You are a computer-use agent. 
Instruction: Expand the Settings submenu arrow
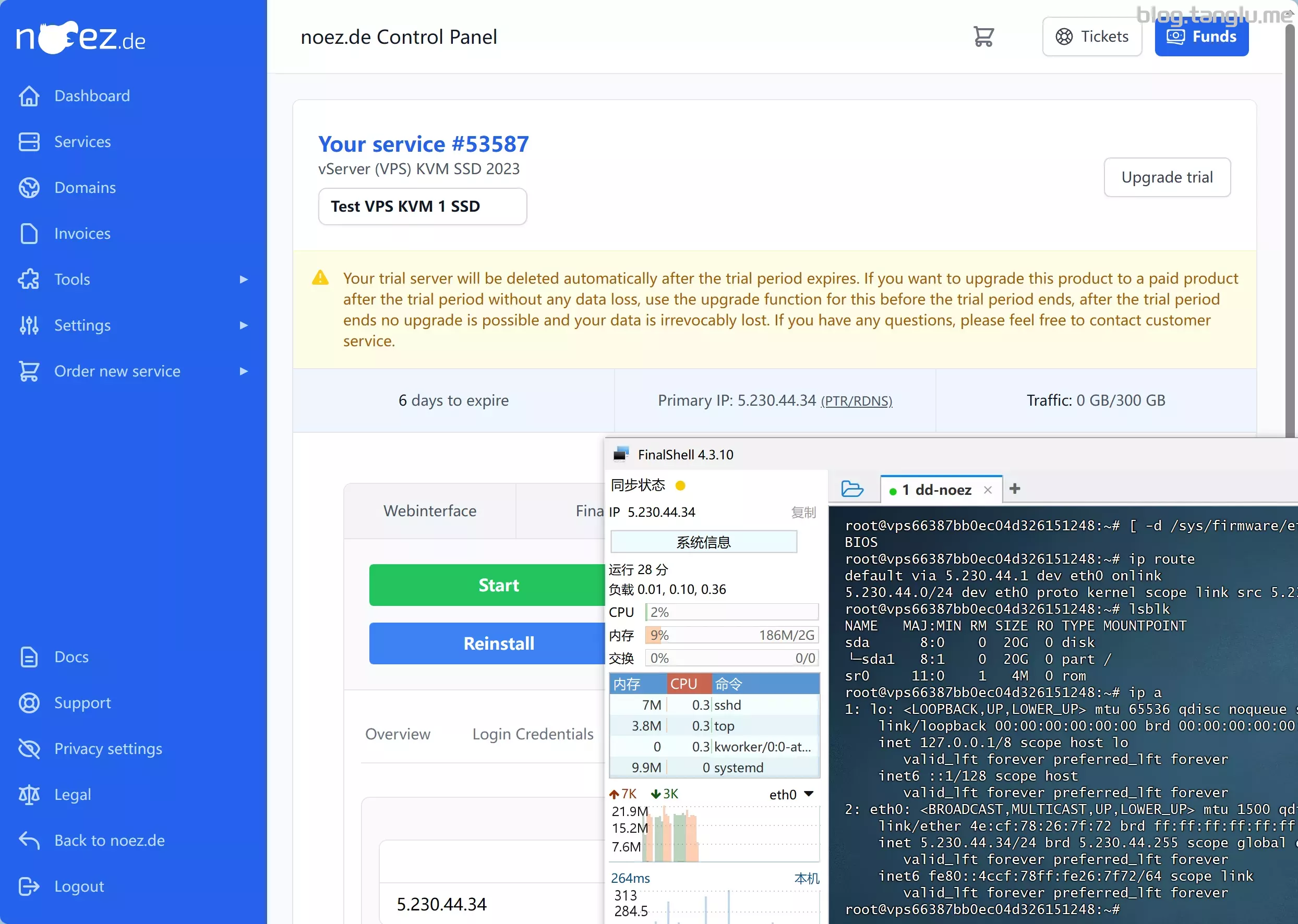244,325
